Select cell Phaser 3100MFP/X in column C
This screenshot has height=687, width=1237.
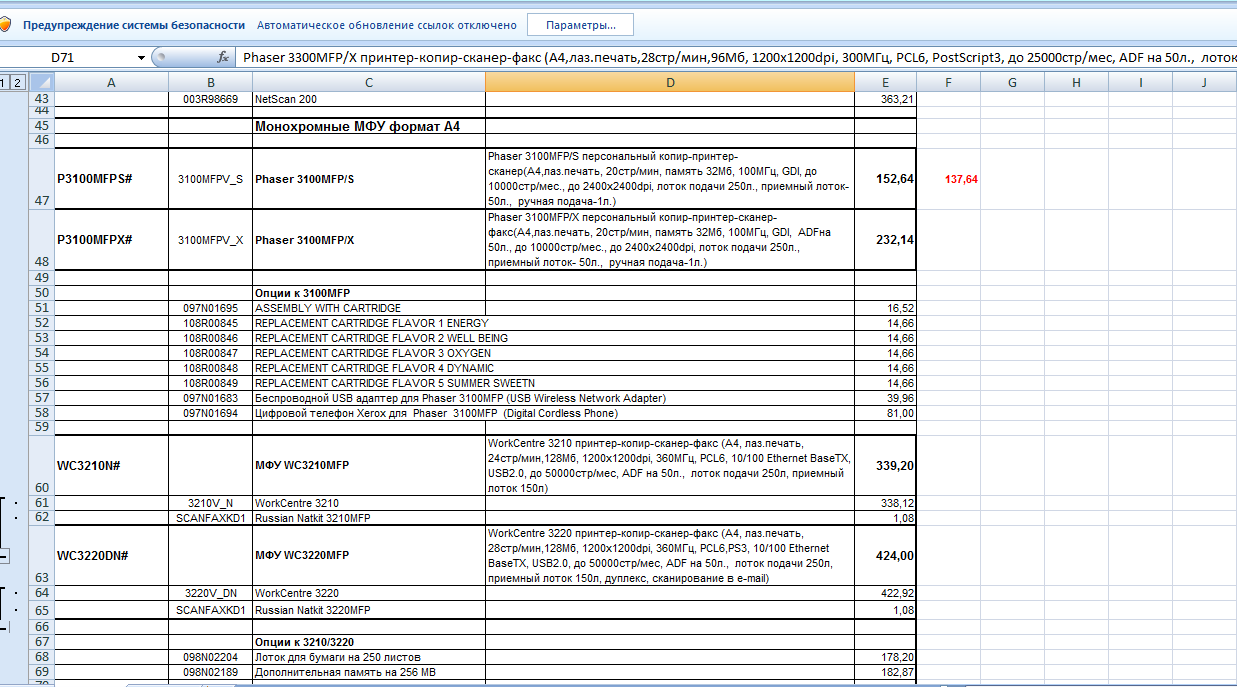369,240
